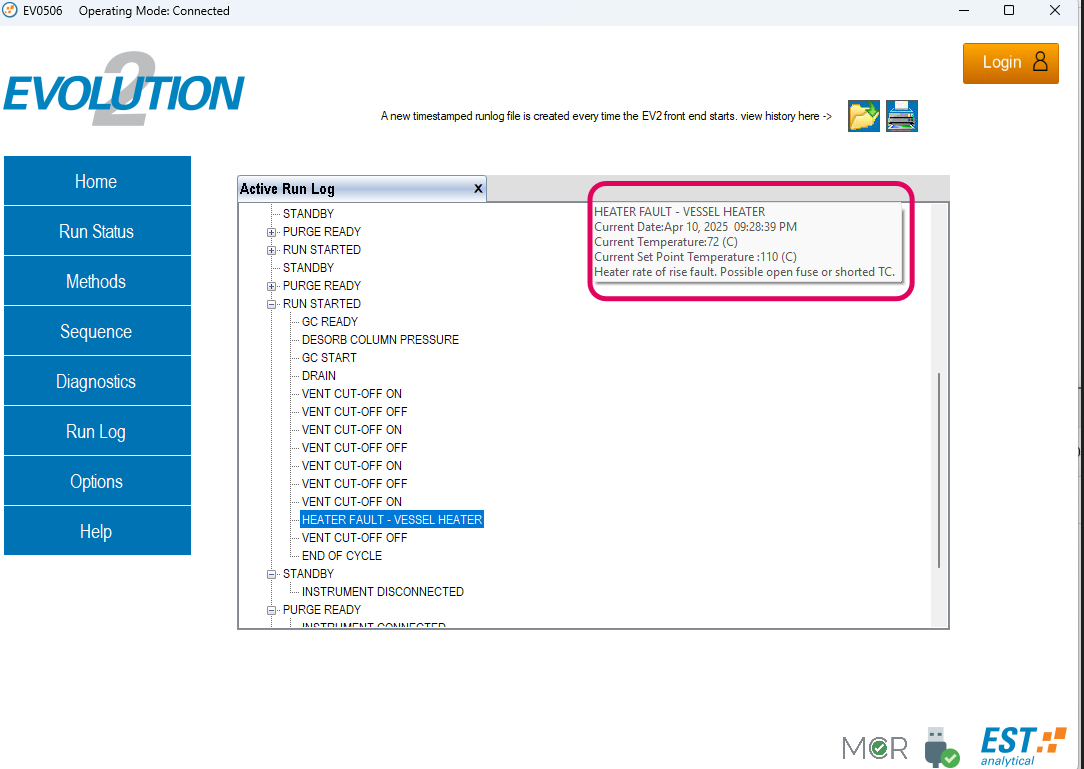Viewport: 1084px width, 769px height.
Task: Go to the Home page
Action: click(97, 180)
